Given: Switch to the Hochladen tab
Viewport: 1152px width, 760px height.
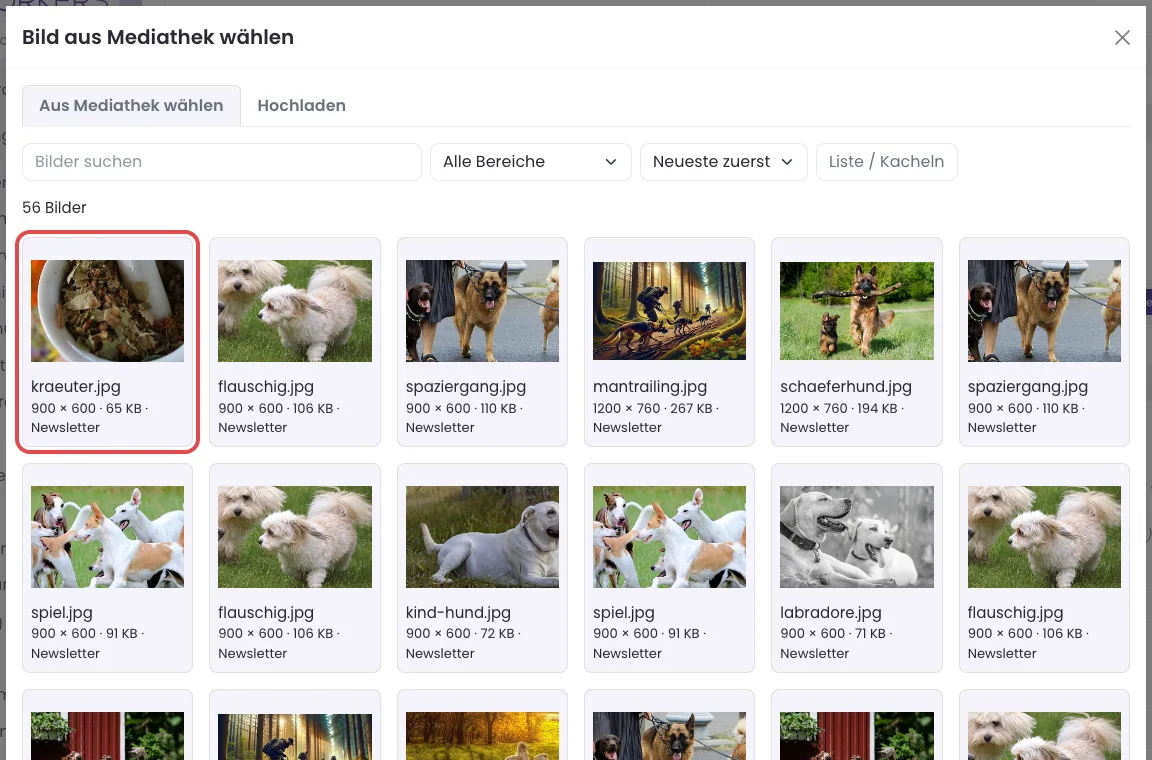Looking at the screenshot, I should tap(301, 105).
